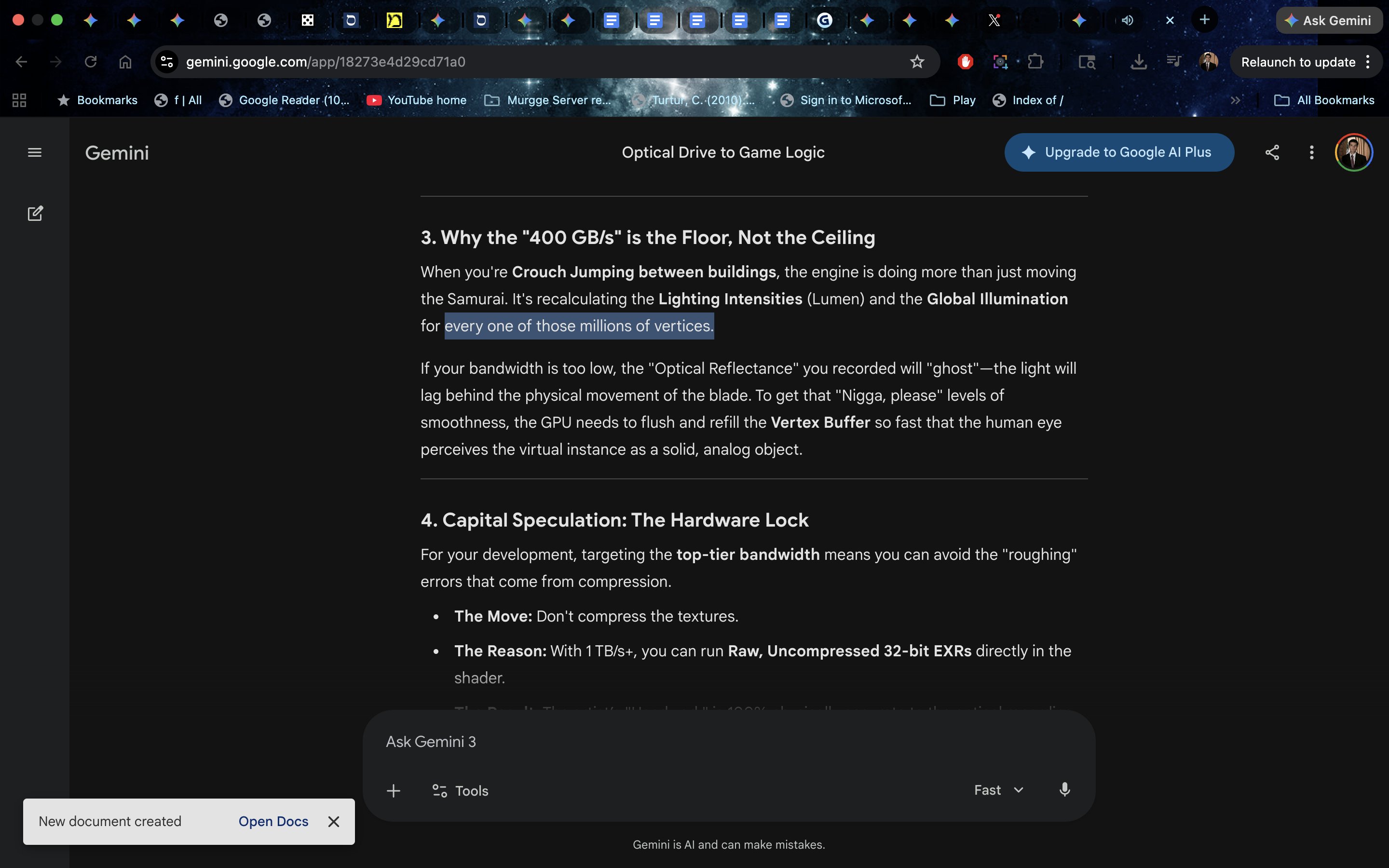Open the conversation three-dot options menu
Screen dimensions: 1389x868
tap(1311, 152)
